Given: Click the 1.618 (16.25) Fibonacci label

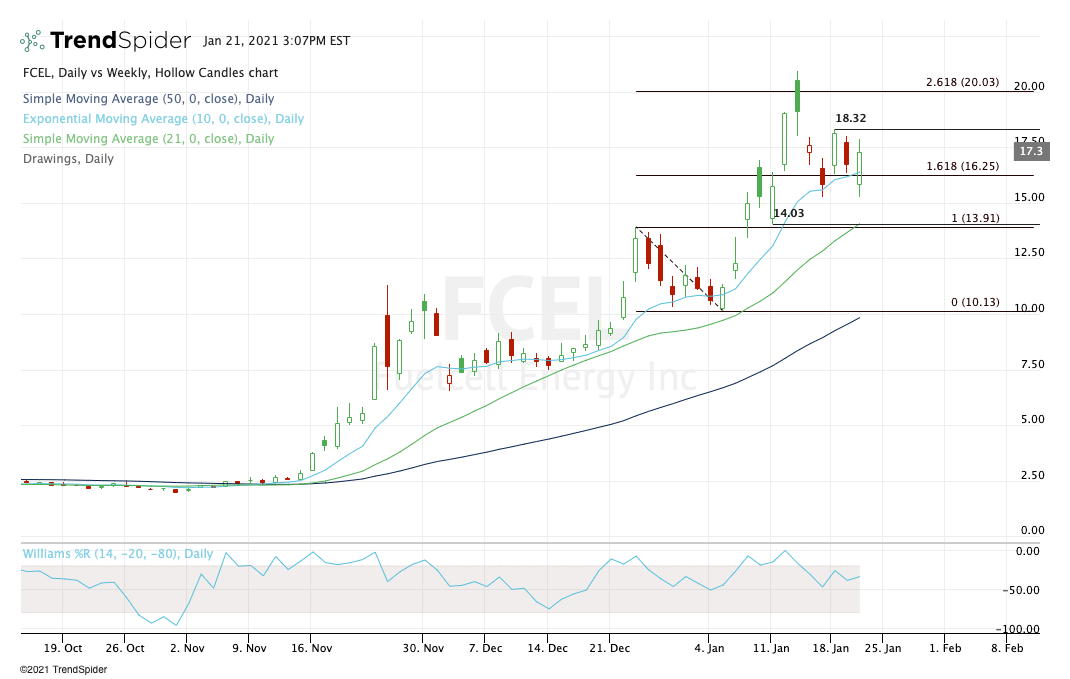Looking at the screenshot, I should pyautogui.click(x=962, y=166).
